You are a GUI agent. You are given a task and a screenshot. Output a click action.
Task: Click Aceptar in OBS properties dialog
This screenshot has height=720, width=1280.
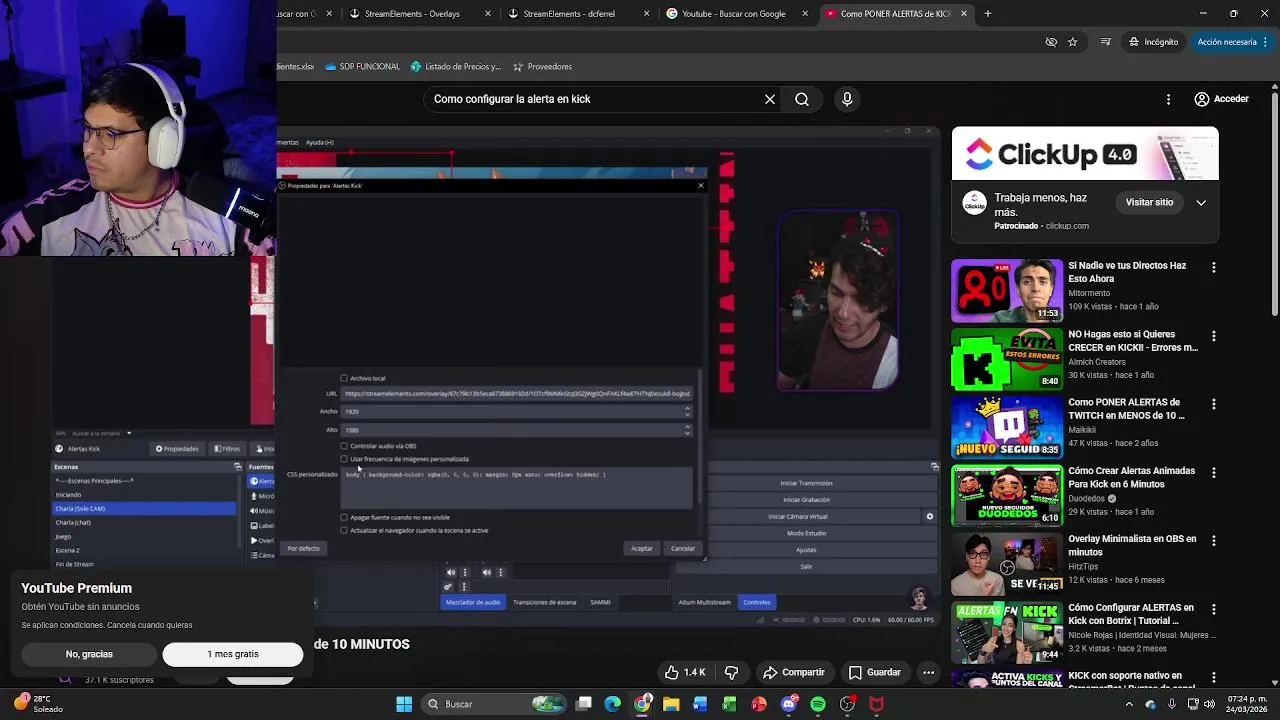tap(642, 548)
